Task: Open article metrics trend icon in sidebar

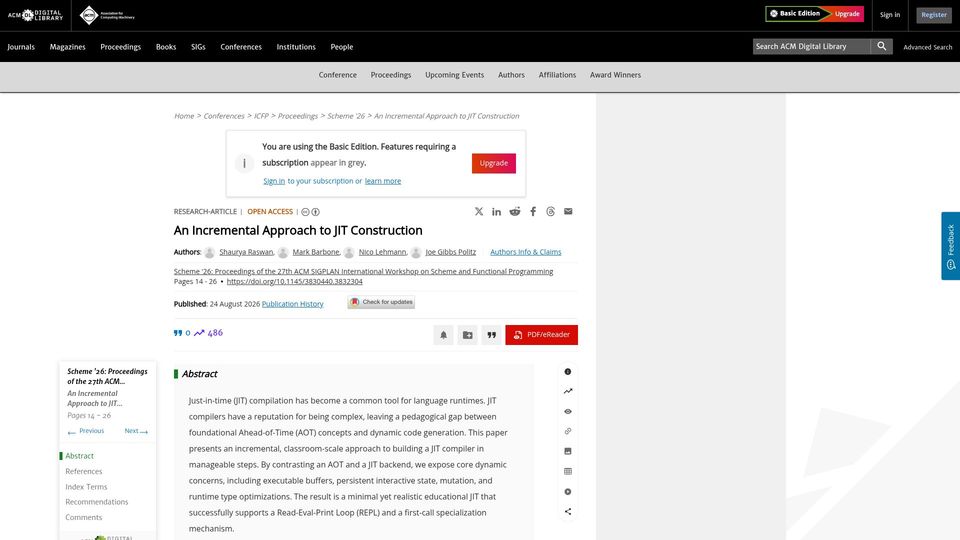Action: (x=568, y=391)
